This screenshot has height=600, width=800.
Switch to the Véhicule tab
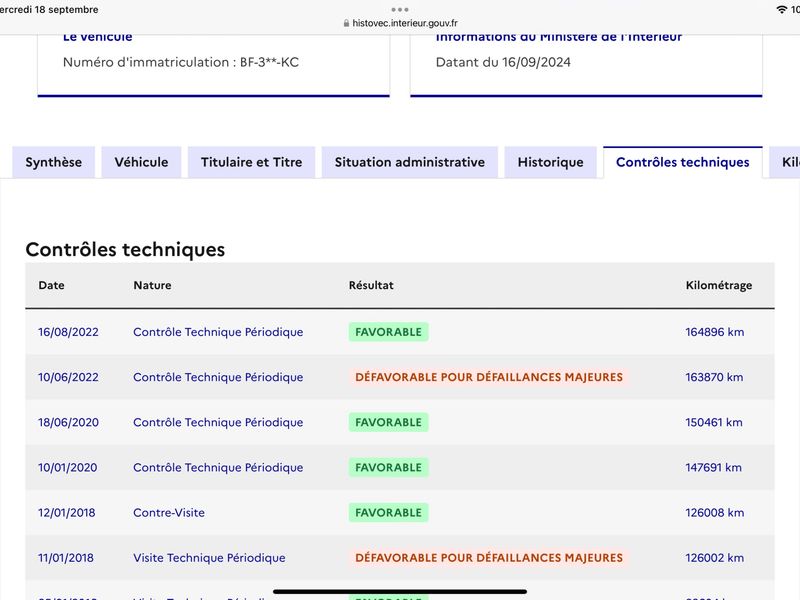141,162
